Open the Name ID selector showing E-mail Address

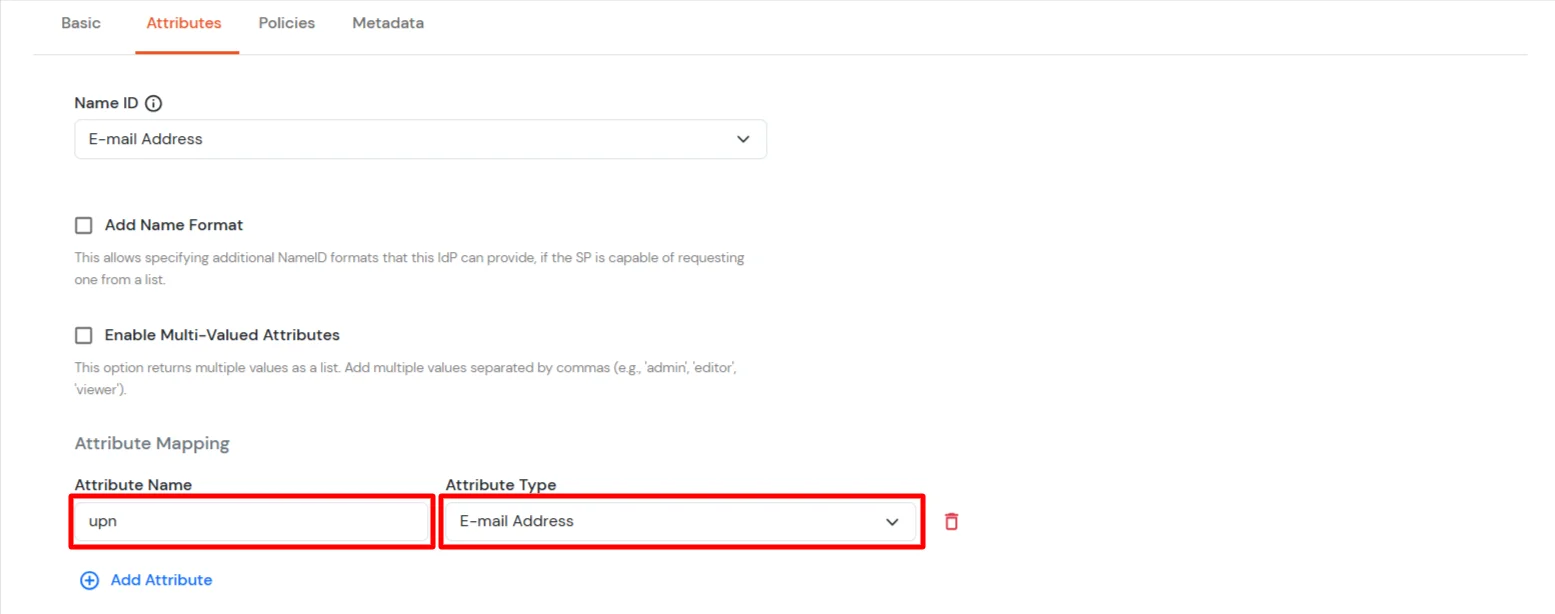pos(420,139)
